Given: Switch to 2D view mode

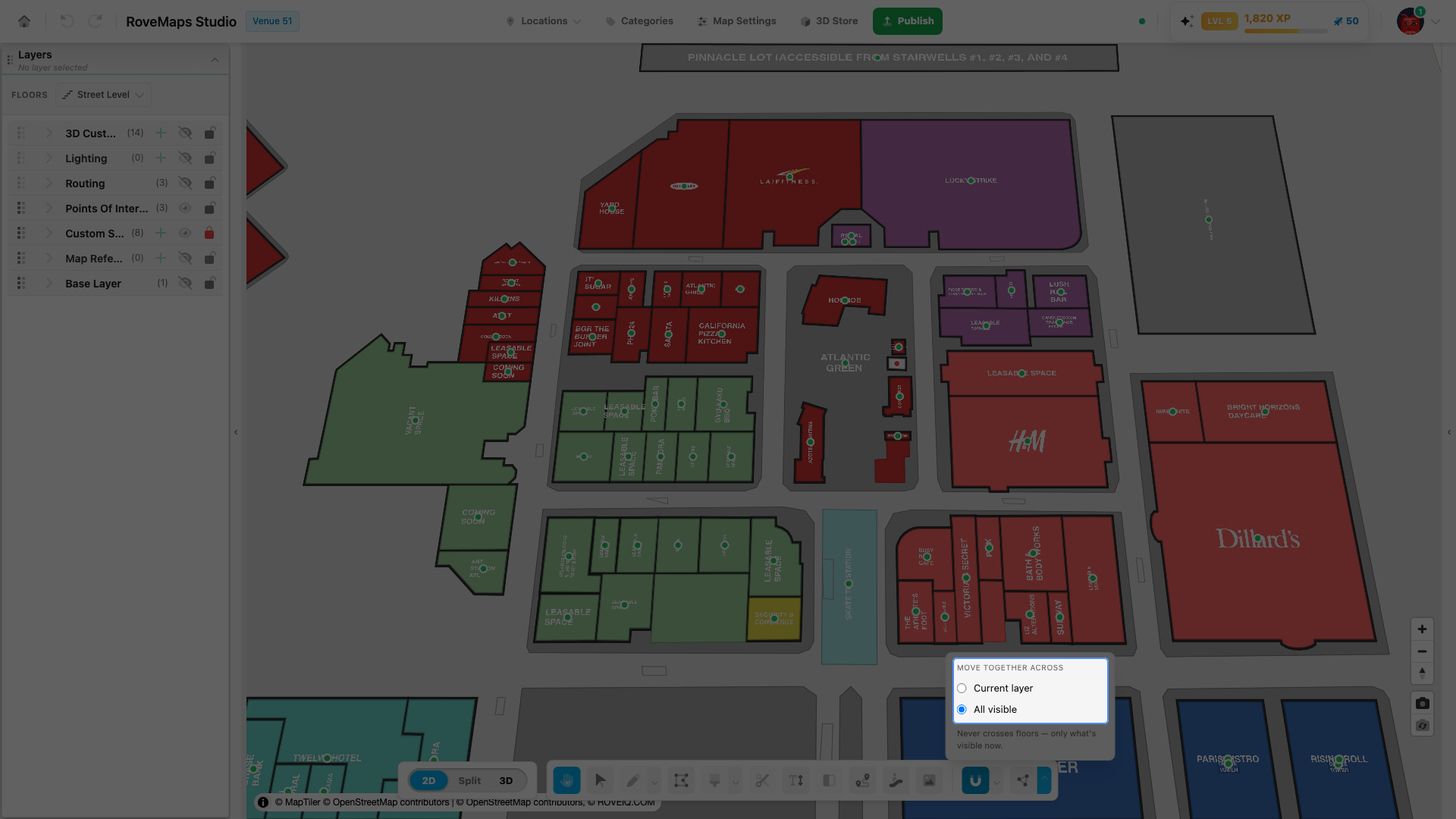Looking at the screenshot, I should click(x=428, y=780).
